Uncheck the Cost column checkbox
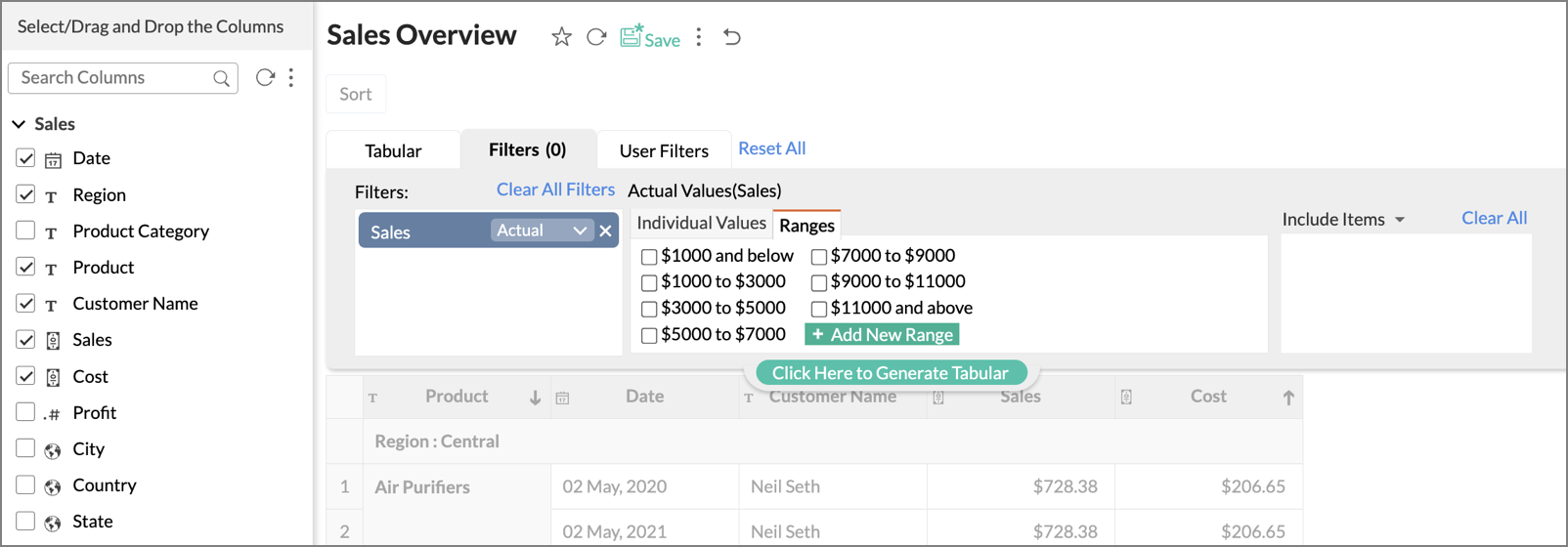 (x=25, y=376)
